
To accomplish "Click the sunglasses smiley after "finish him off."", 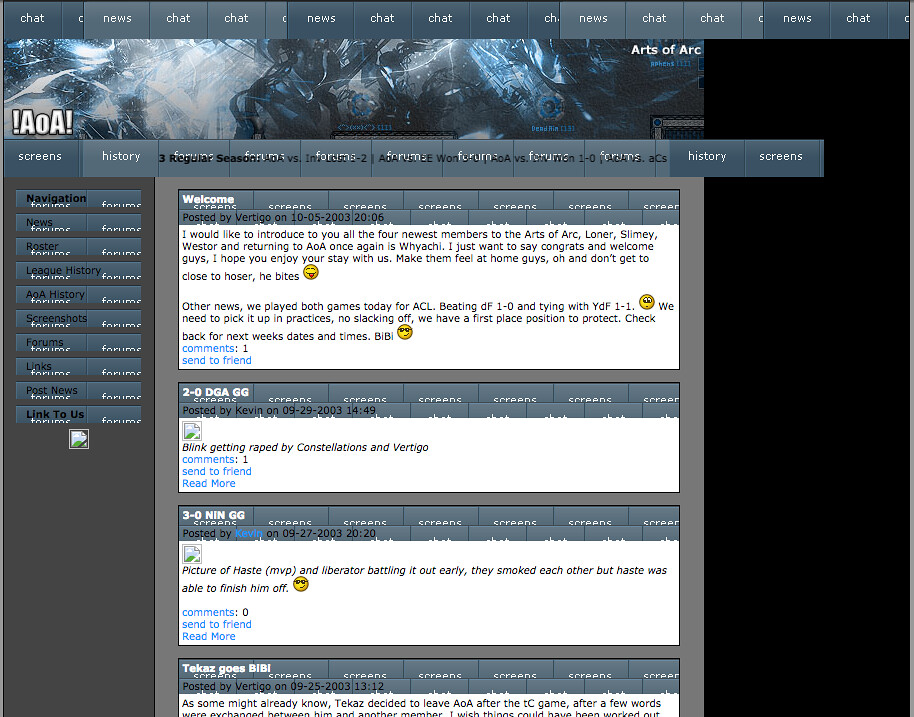I will coord(301,584).
